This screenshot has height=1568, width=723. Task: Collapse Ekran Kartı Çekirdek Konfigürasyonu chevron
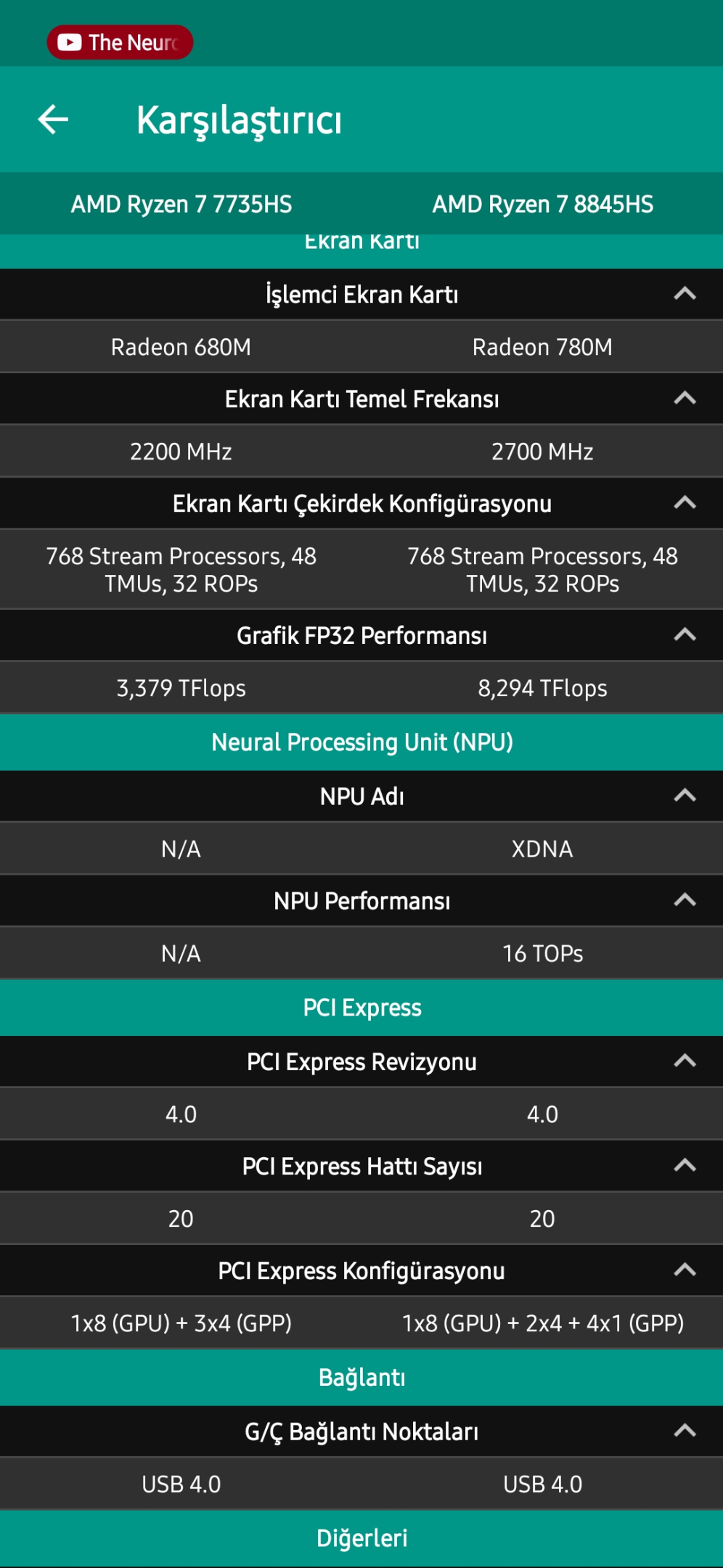(x=685, y=503)
